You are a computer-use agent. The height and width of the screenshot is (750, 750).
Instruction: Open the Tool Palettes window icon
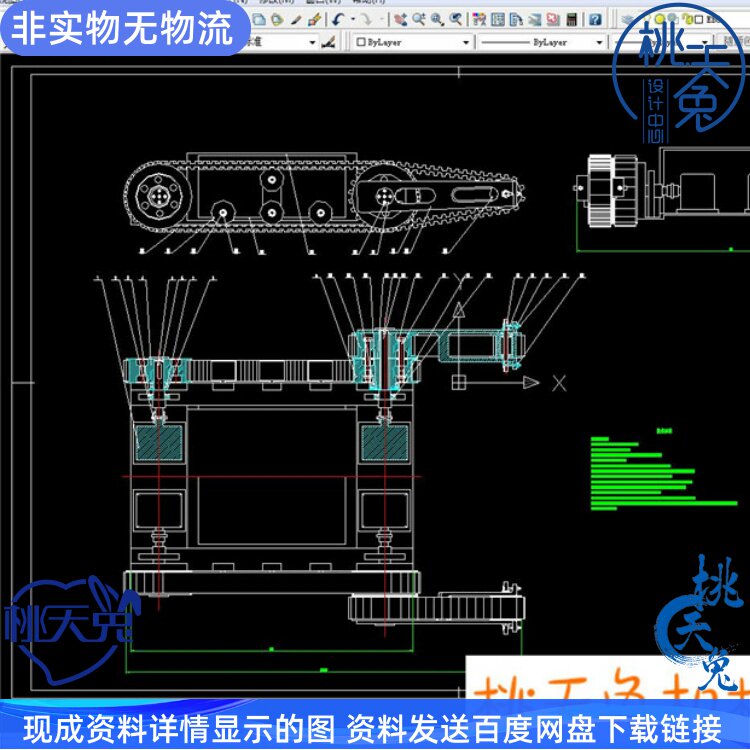516,20
